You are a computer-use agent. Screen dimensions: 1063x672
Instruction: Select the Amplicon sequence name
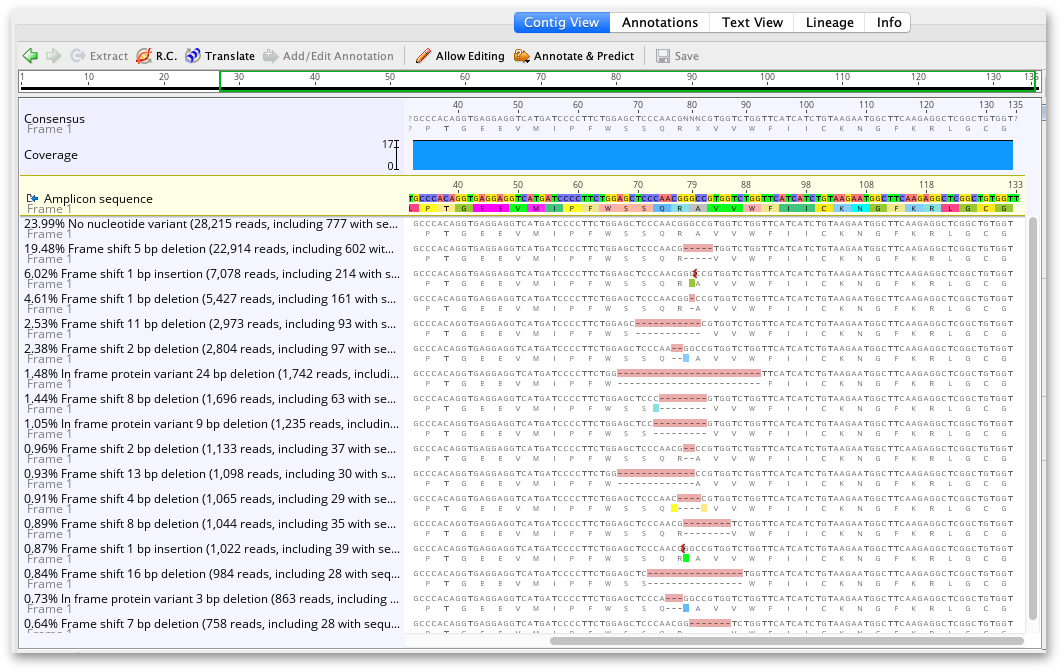click(98, 199)
